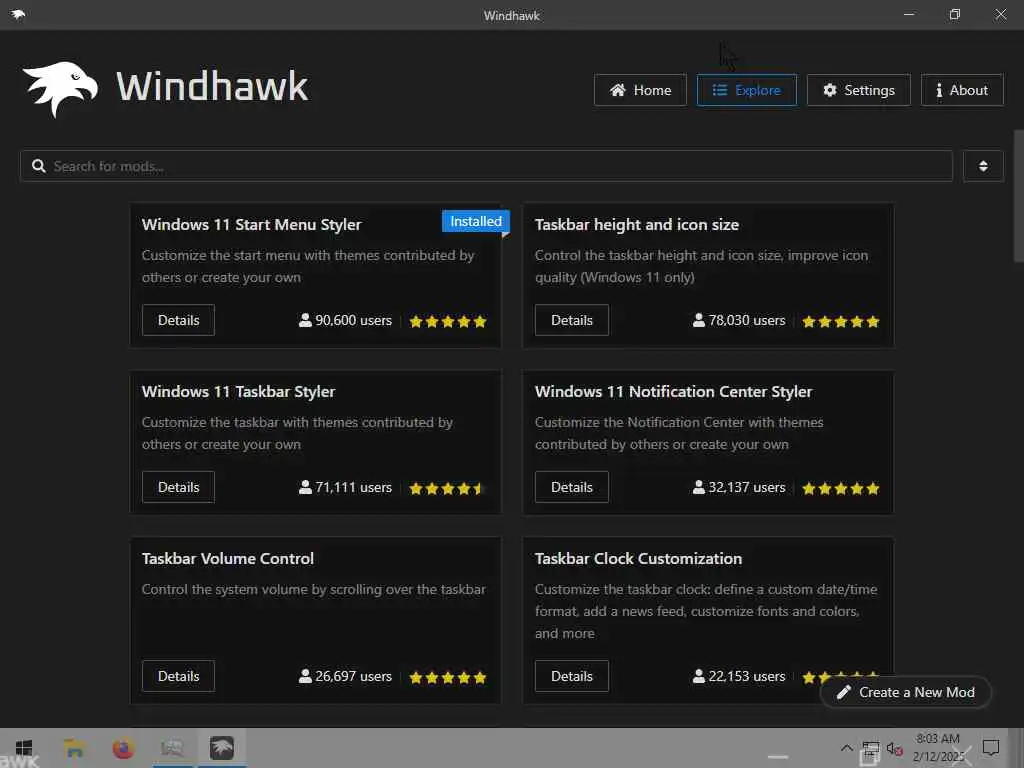Open Details for Windows 11 Start Menu Styler
The height and width of the screenshot is (768, 1024).
(178, 320)
